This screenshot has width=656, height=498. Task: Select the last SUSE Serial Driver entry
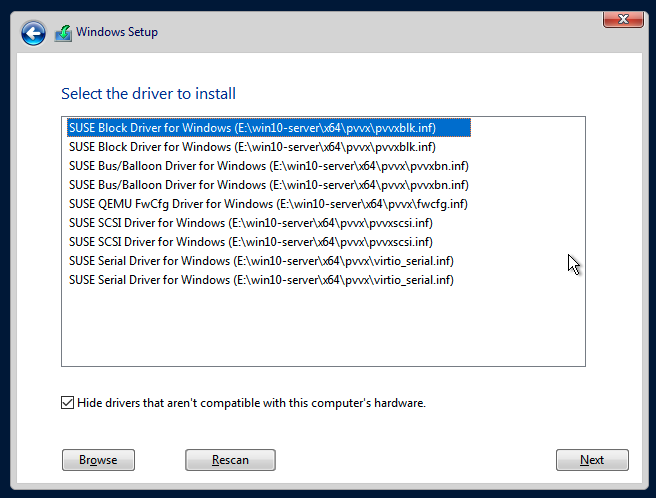[x=260, y=280]
